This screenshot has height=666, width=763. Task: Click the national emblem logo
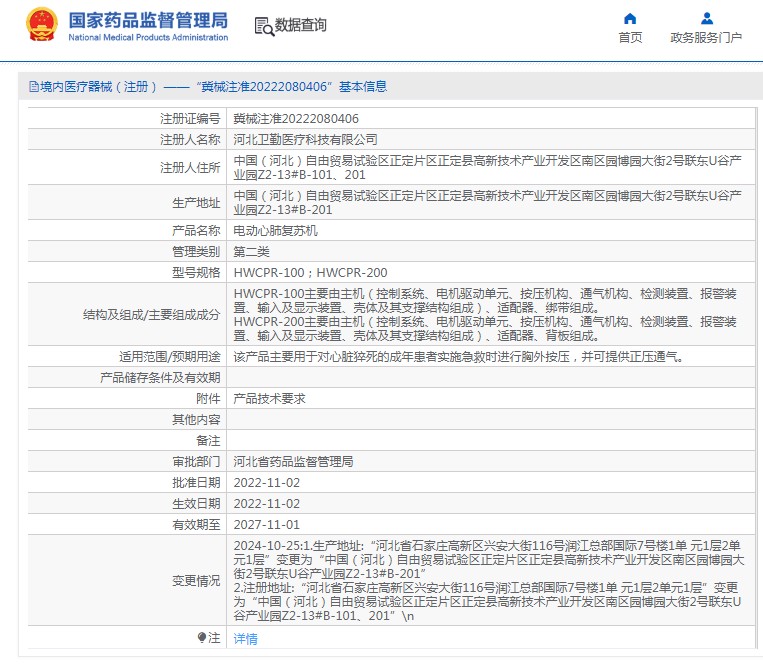tap(41, 25)
